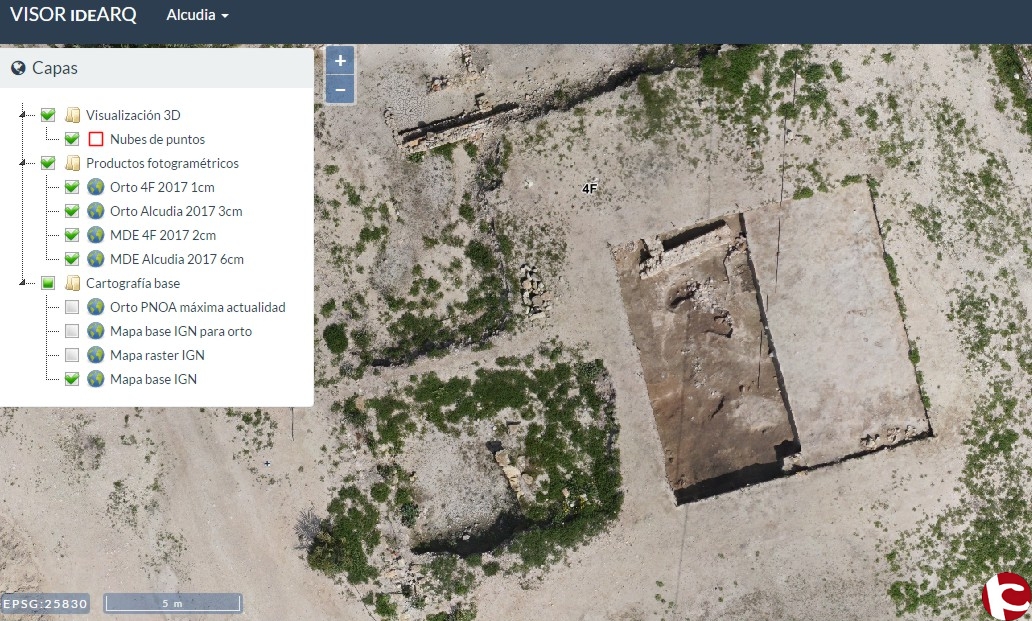Open the Alcudia dropdown menu

point(197,16)
